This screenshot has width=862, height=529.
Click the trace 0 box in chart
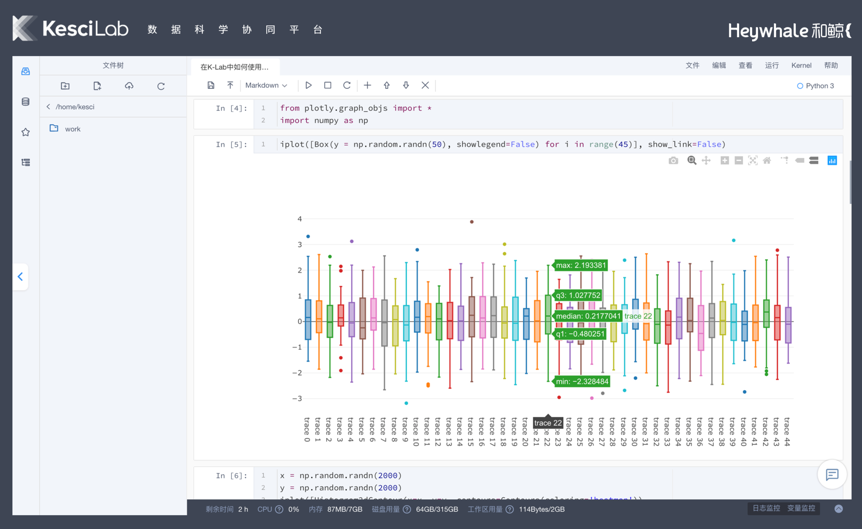[308, 319]
